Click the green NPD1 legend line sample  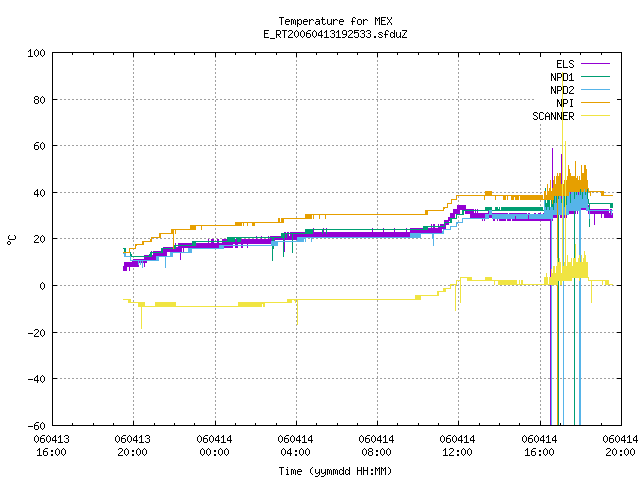(595, 77)
